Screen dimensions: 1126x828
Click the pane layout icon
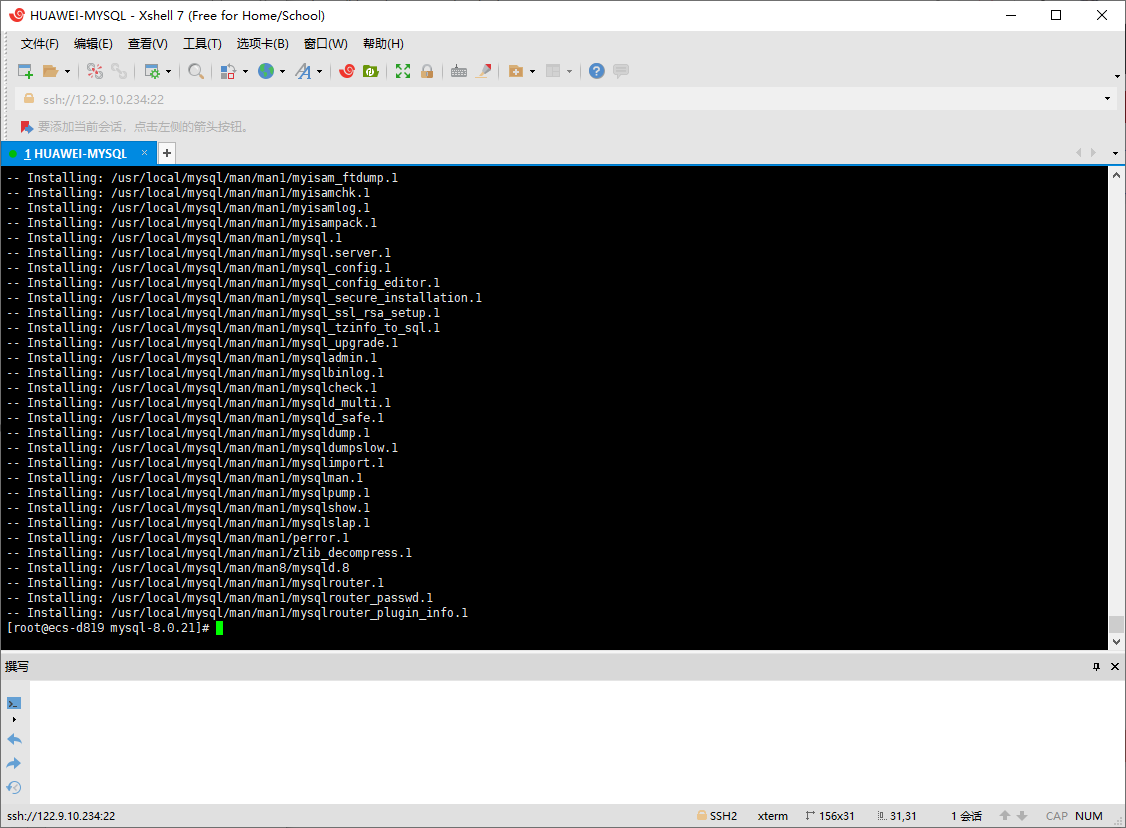point(553,71)
